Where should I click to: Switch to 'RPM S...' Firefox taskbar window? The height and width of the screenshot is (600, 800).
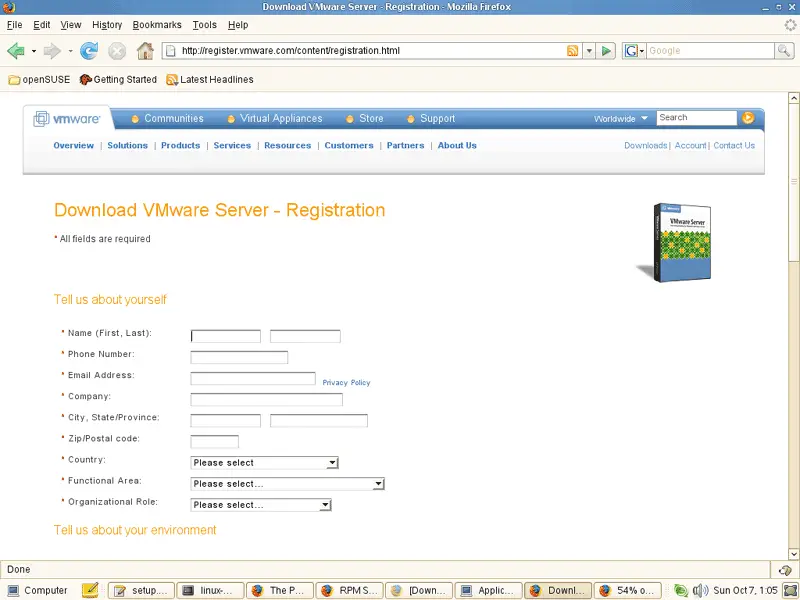[349, 590]
